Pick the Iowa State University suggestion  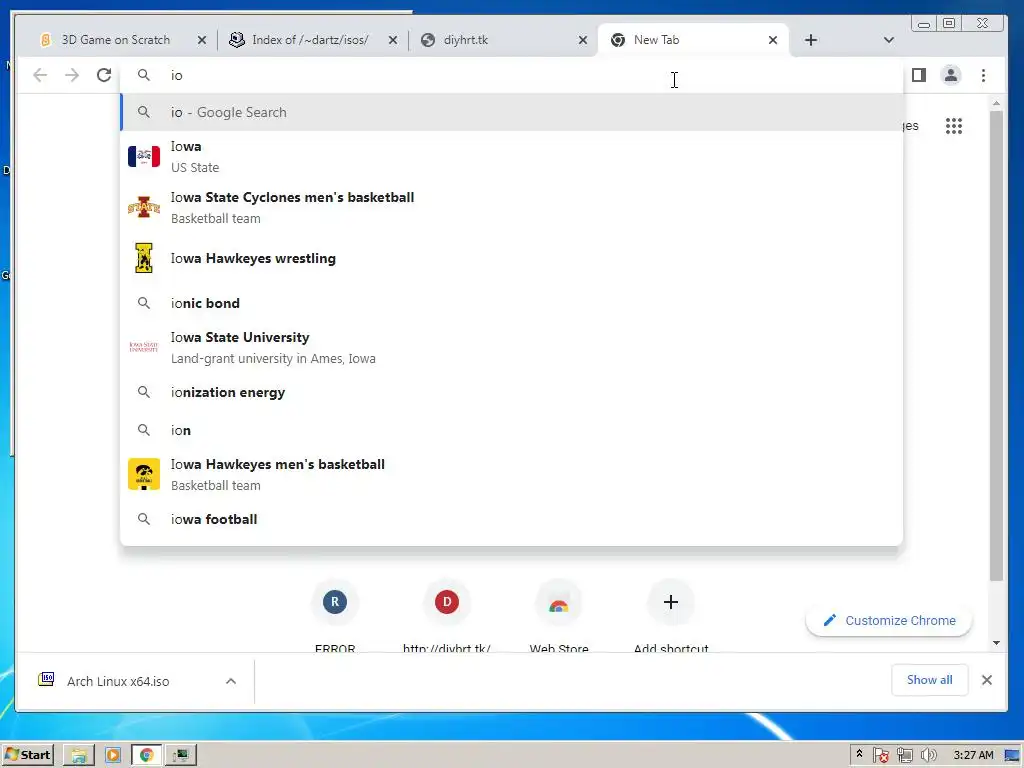pyautogui.click(x=511, y=347)
